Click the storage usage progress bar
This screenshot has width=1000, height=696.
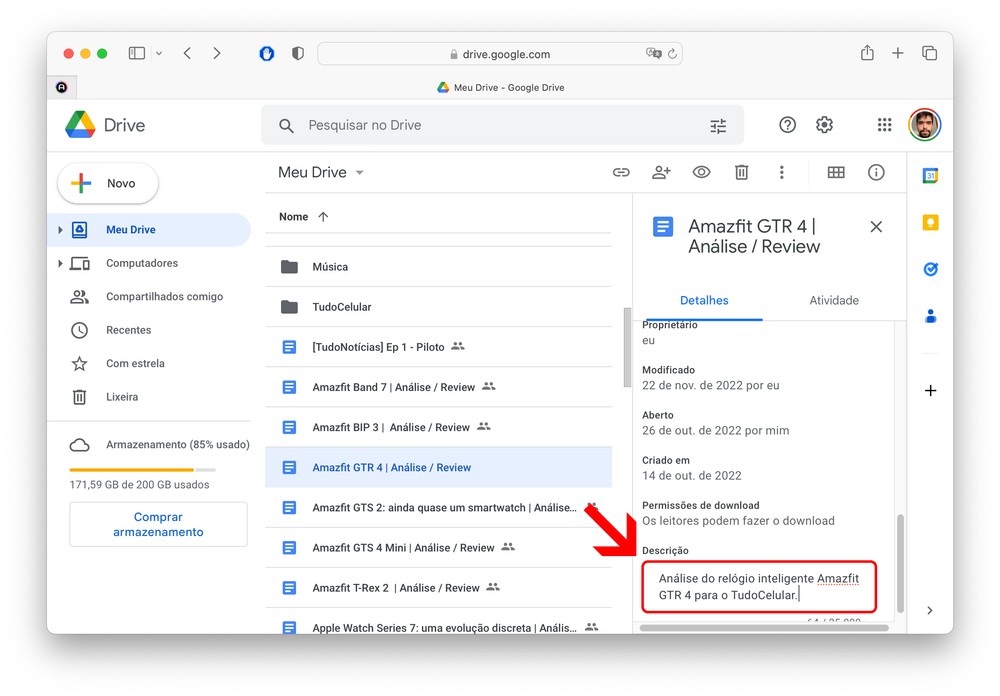[x=142, y=470]
